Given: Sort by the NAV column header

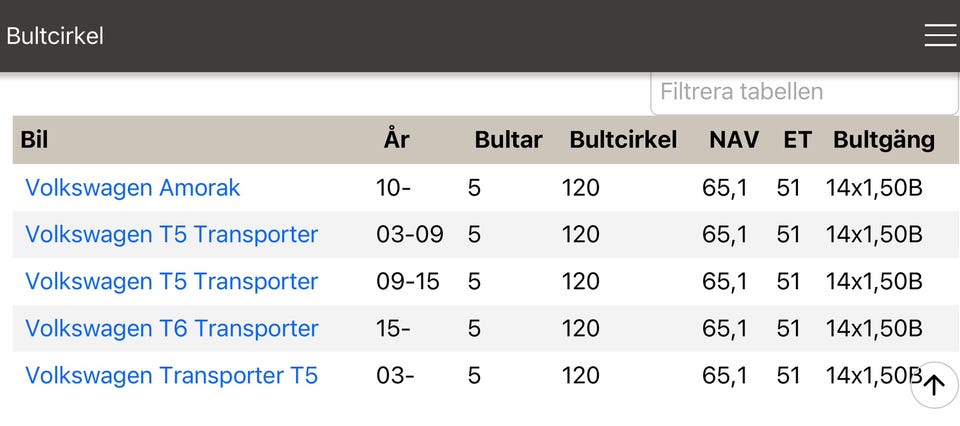Looking at the screenshot, I should [734, 140].
